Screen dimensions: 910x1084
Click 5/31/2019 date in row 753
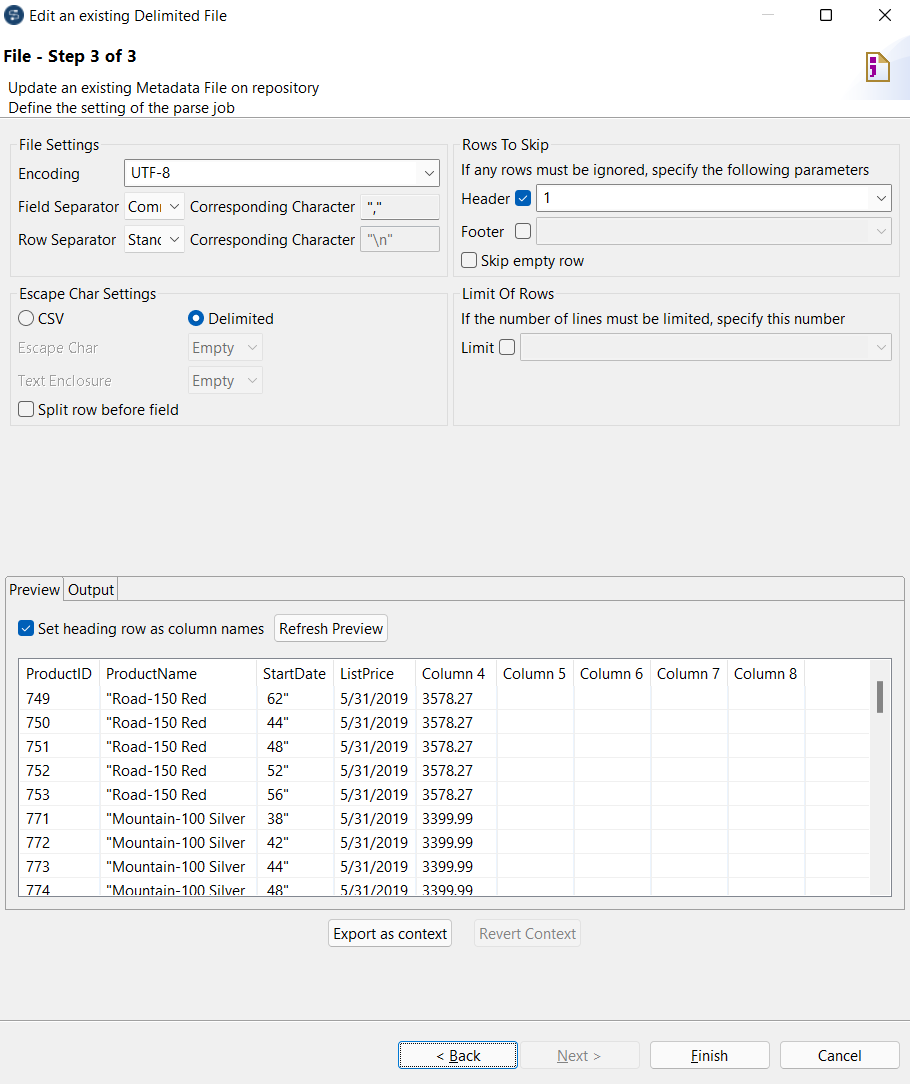tap(374, 794)
